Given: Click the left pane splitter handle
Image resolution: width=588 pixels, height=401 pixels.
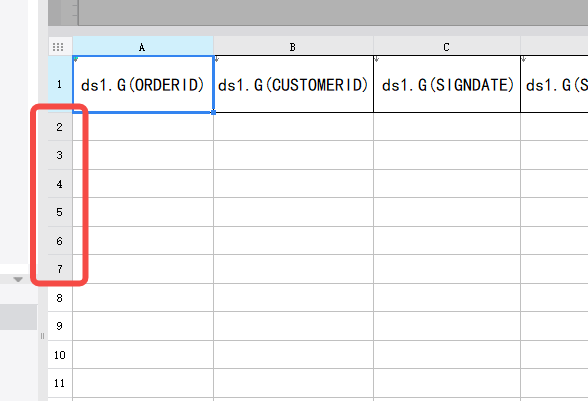Looking at the screenshot, I should 42,336.
